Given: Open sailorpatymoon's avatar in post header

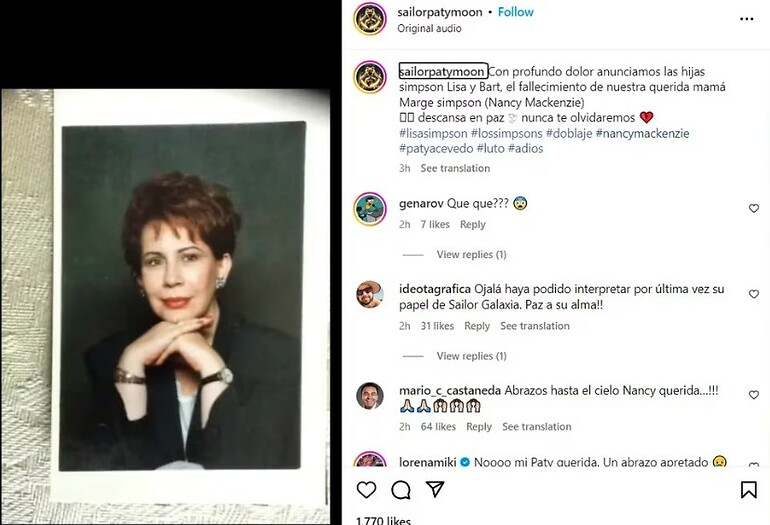Looking at the screenshot, I should click(x=370, y=19).
